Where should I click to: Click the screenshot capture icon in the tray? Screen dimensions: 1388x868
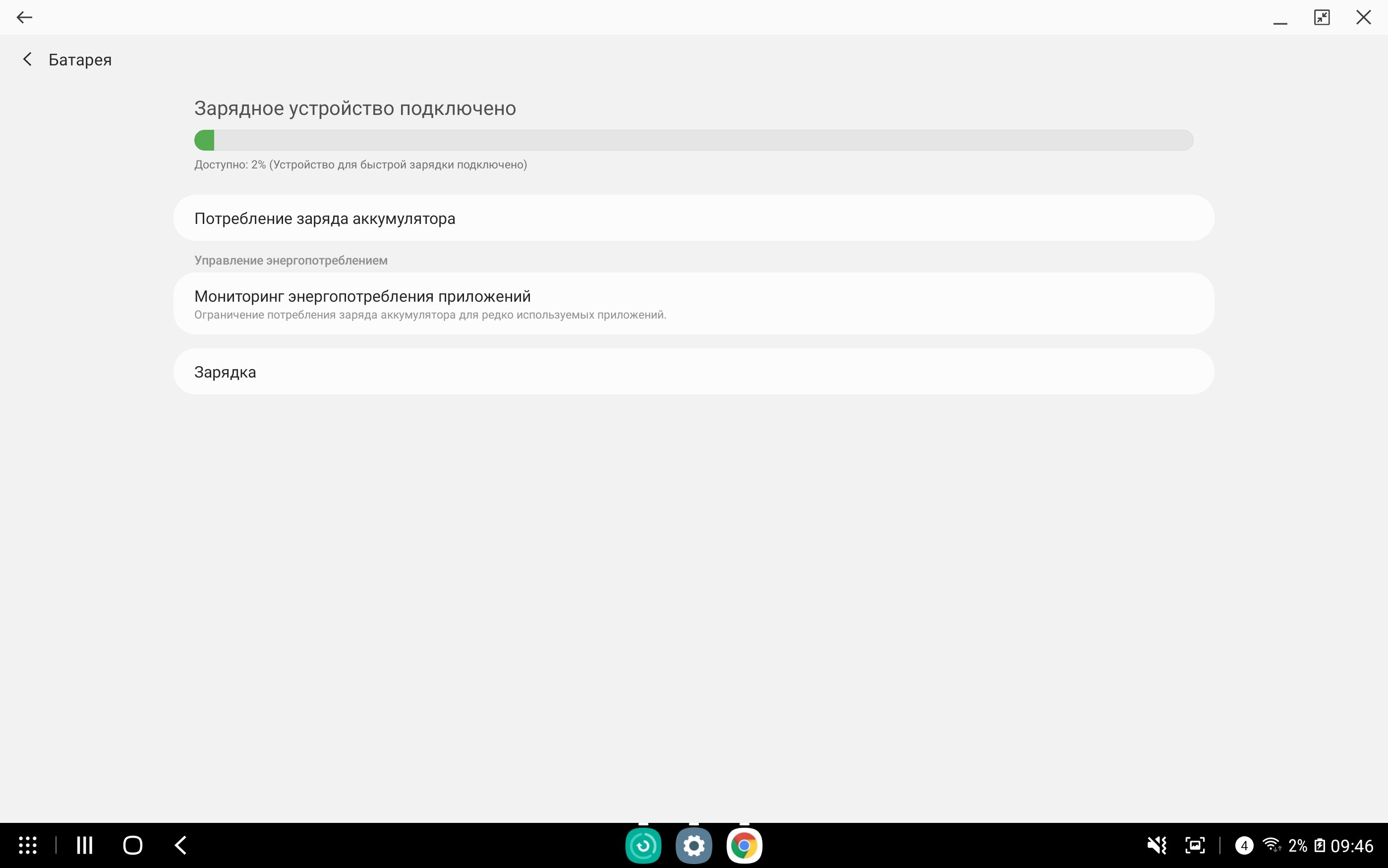click(1195, 845)
